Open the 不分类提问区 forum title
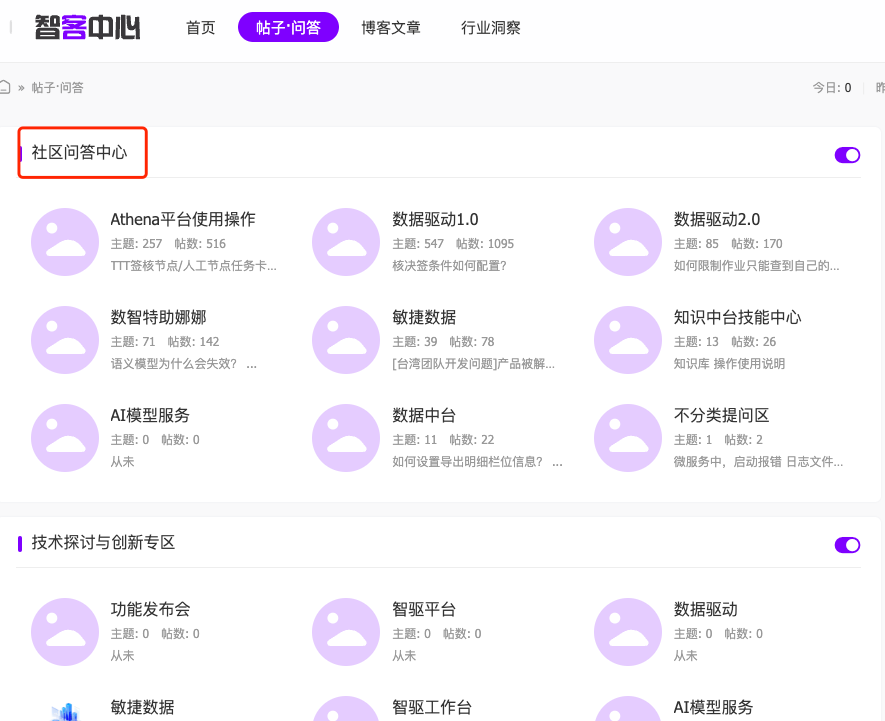 tap(721, 416)
